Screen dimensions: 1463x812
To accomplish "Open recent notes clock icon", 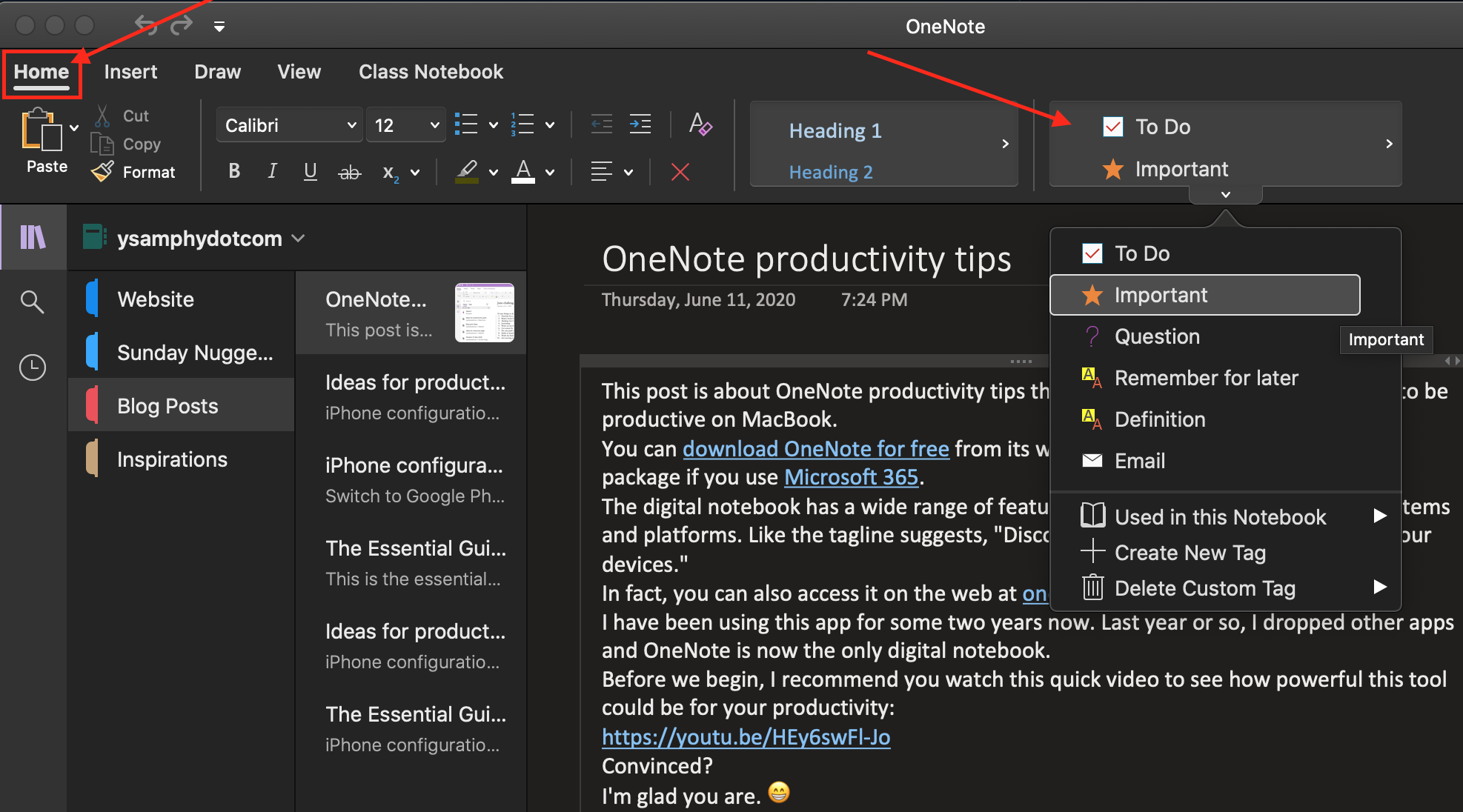I will click(32, 367).
